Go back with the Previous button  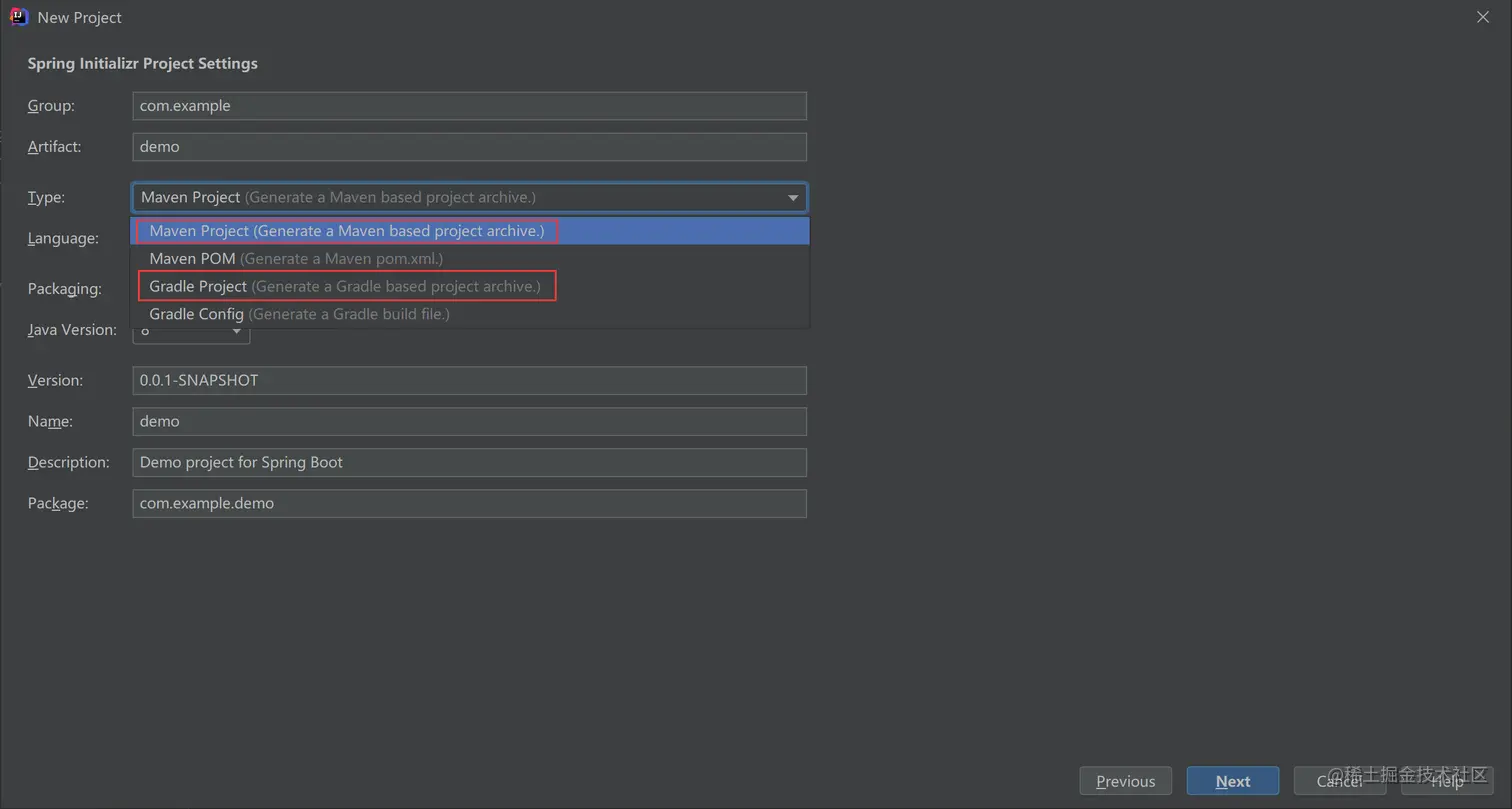click(1126, 781)
